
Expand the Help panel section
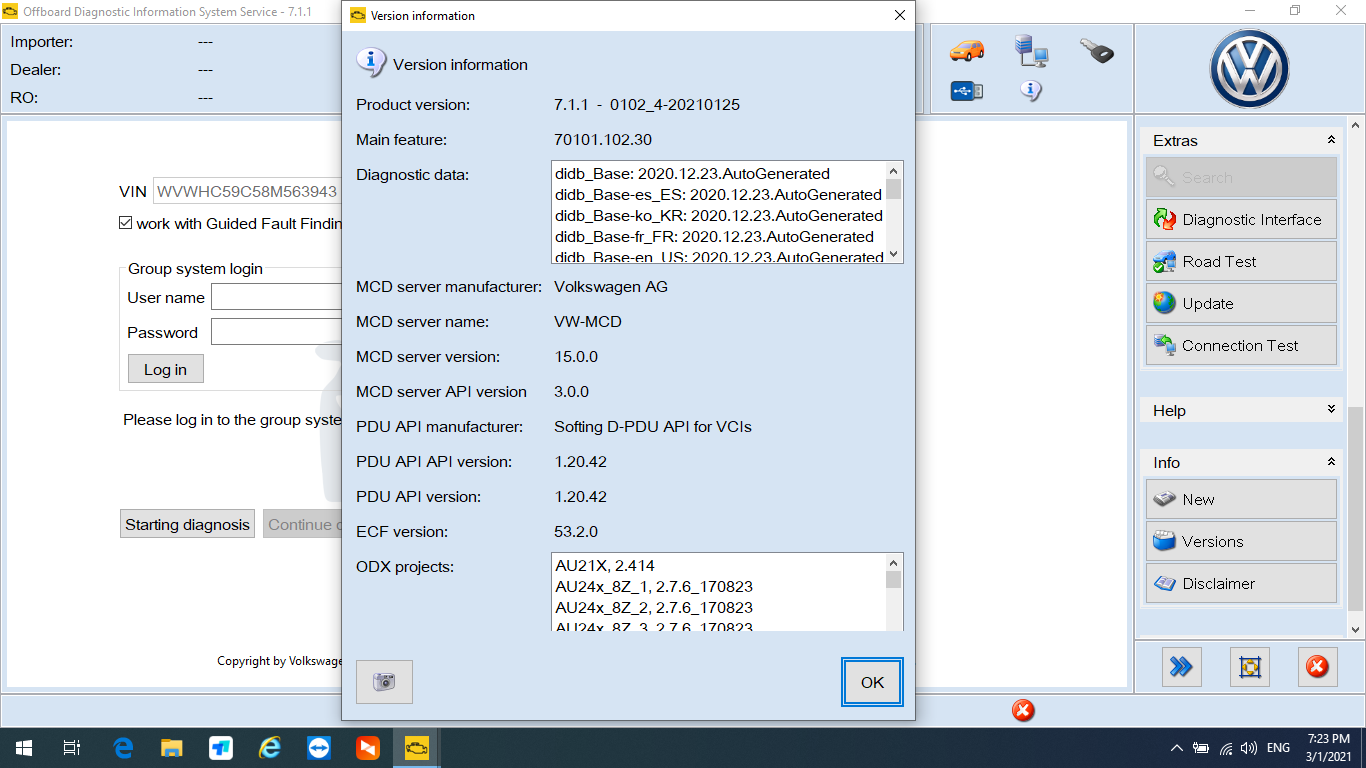point(1330,410)
